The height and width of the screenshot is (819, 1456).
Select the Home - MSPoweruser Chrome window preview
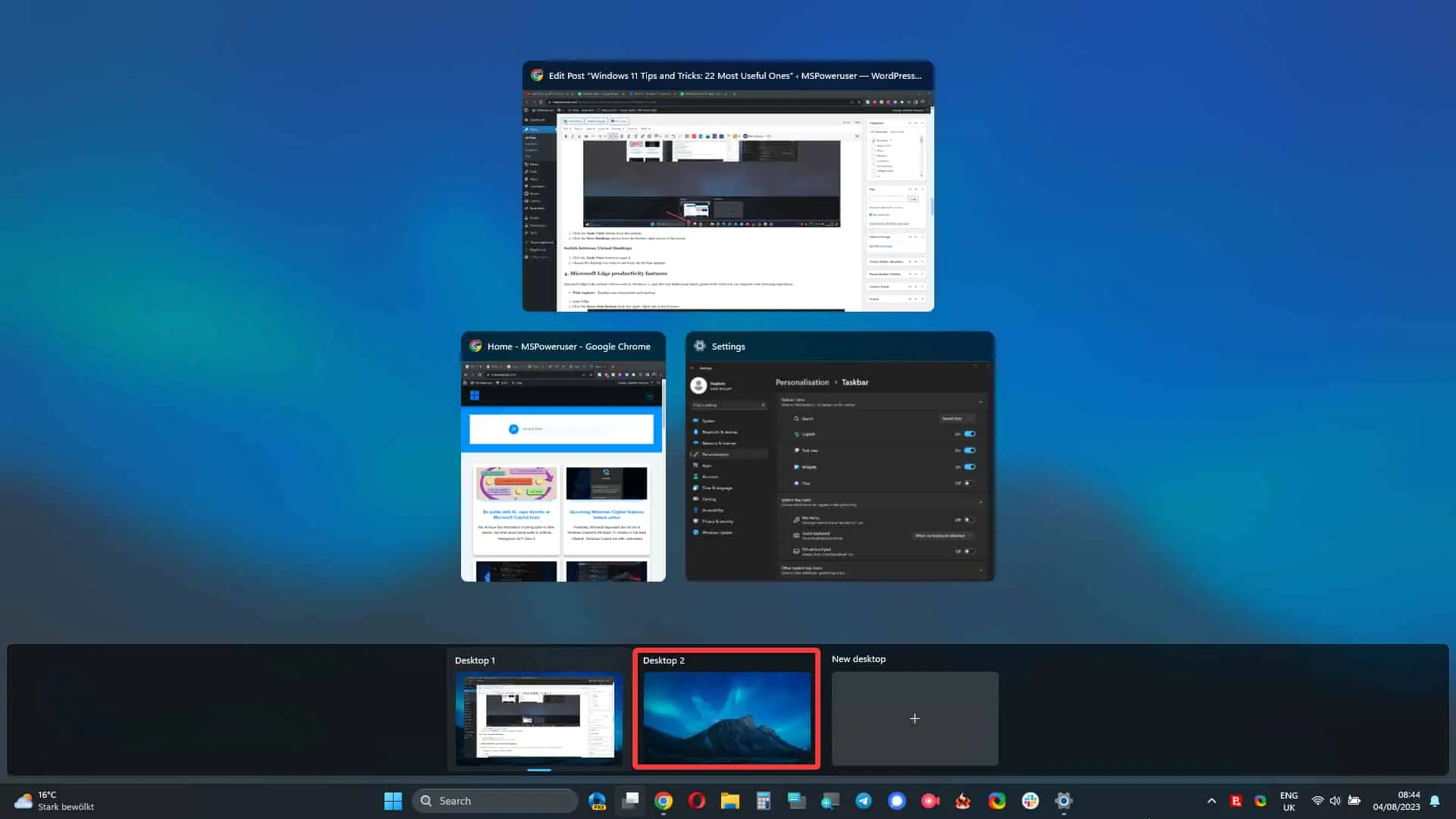pyautogui.click(x=563, y=457)
